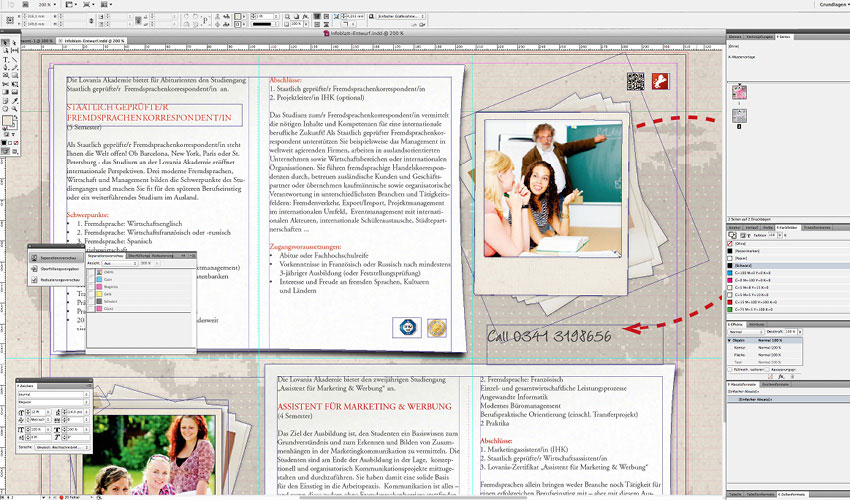This screenshot has width=850, height=500.
Task: Select the Line tool
Action: 15,60
